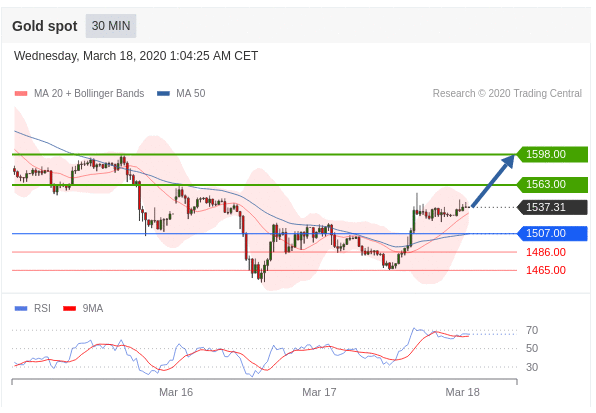This screenshot has height=413, width=596.
Task: Click the RSI legend color marker
Action: [x=21, y=309]
